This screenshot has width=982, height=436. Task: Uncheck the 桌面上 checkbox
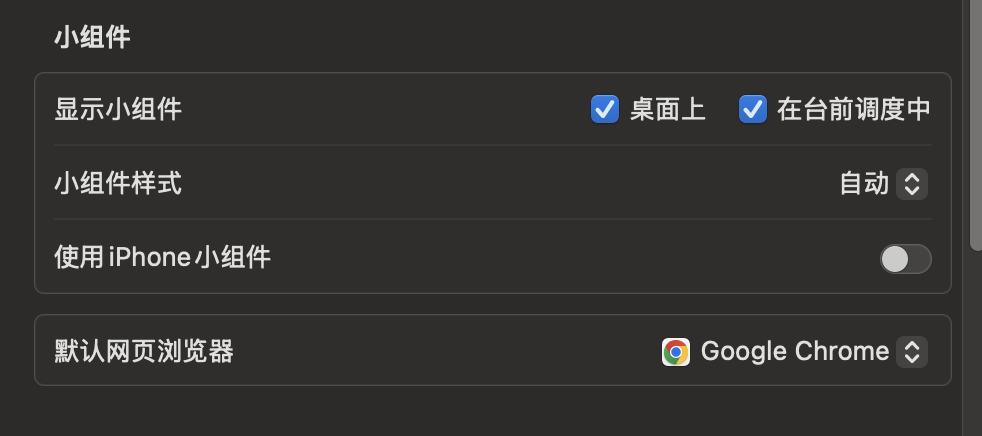tap(605, 109)
